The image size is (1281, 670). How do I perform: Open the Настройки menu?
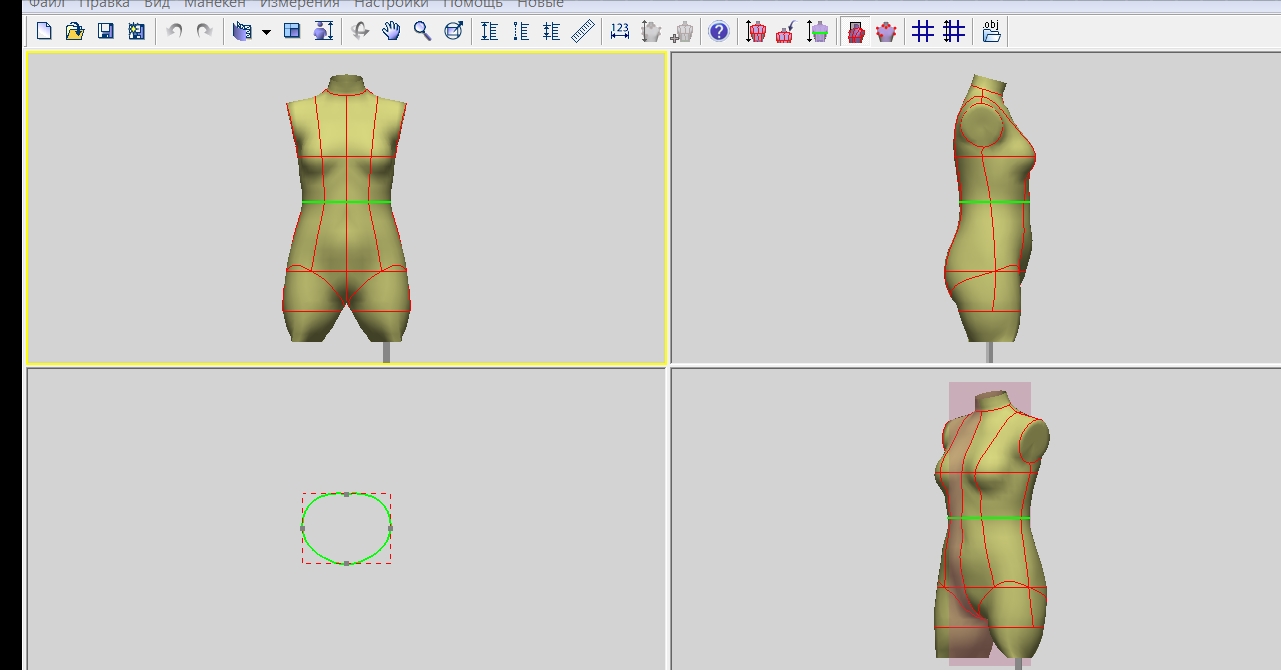click(x=391, y=4)
